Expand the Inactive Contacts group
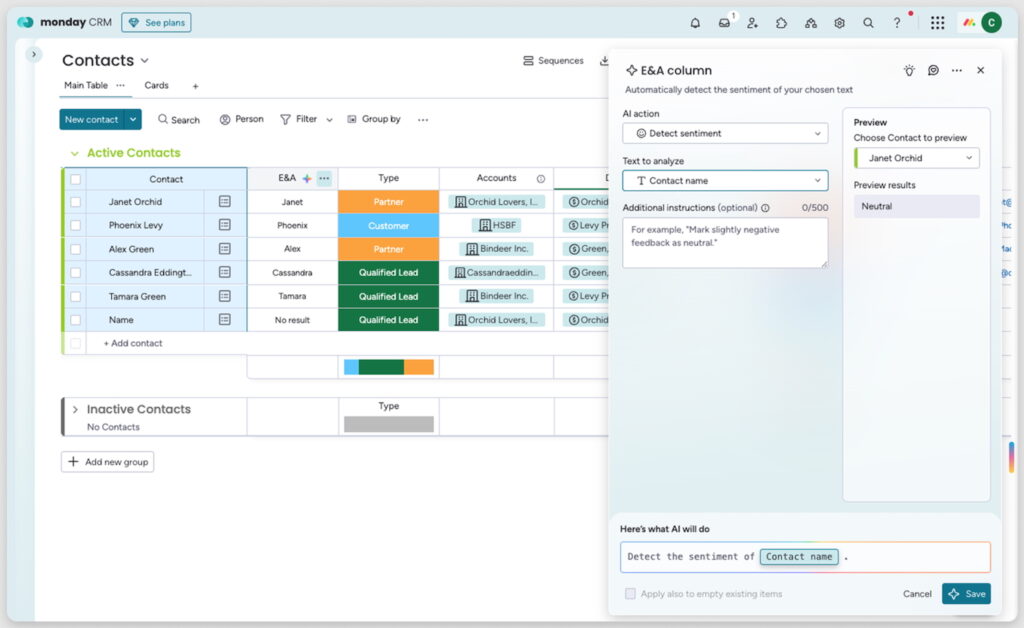This screenshot has height=628, width=1024. click(75, 410)
